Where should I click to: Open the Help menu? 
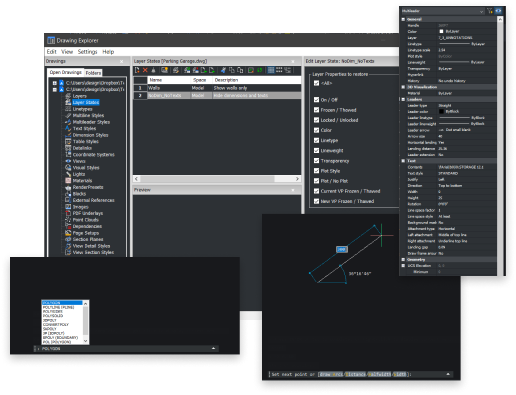pos(108,52)
